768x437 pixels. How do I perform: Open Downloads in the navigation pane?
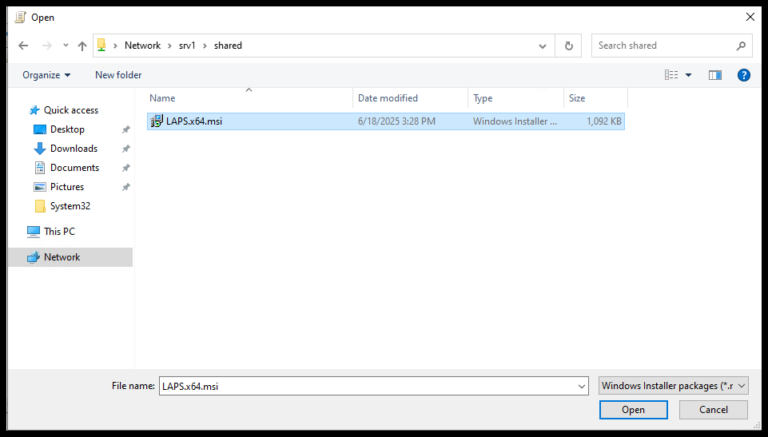coord(73,148)
